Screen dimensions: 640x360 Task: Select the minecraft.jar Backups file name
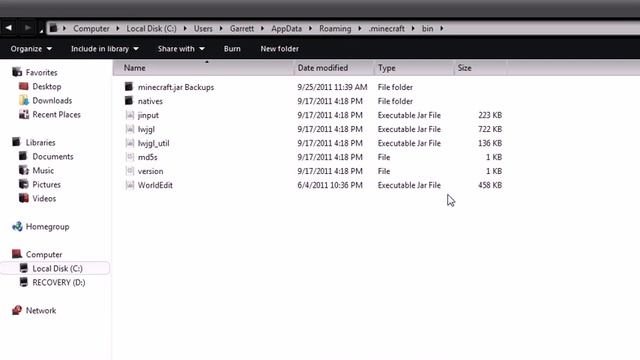click(x=176, y=87)
